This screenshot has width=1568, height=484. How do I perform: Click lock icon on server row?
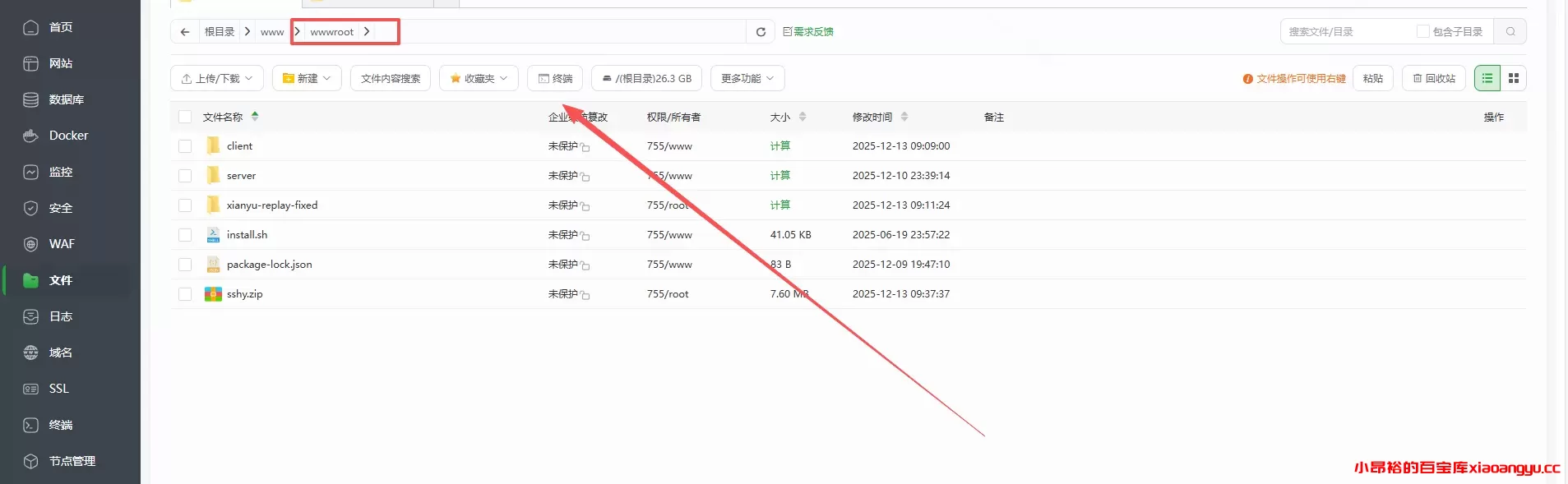pyautogui.click(x=585, y=177)
